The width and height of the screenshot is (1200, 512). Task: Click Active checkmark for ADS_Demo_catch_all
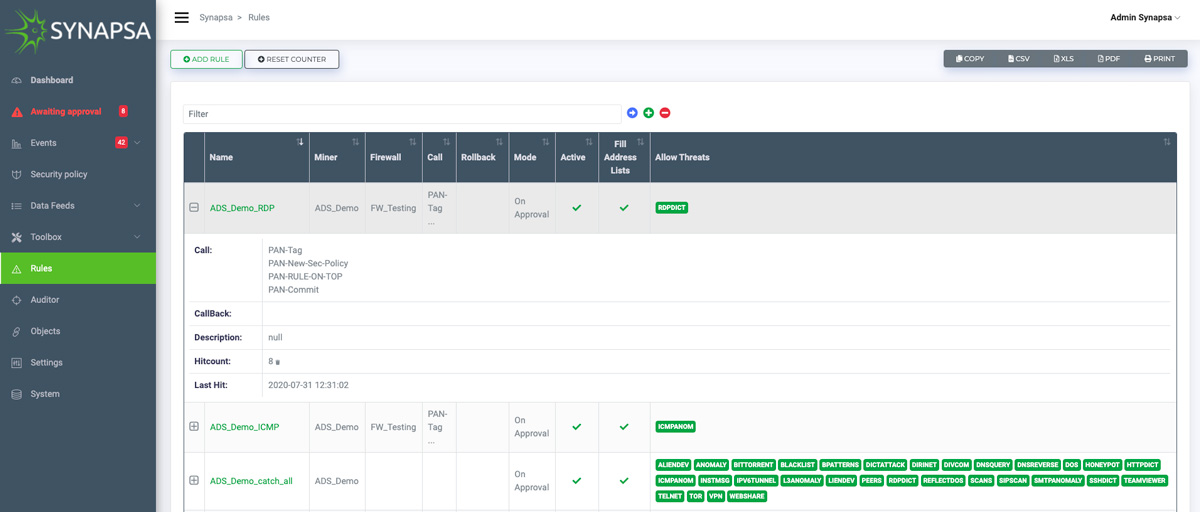tap(576, 481)
